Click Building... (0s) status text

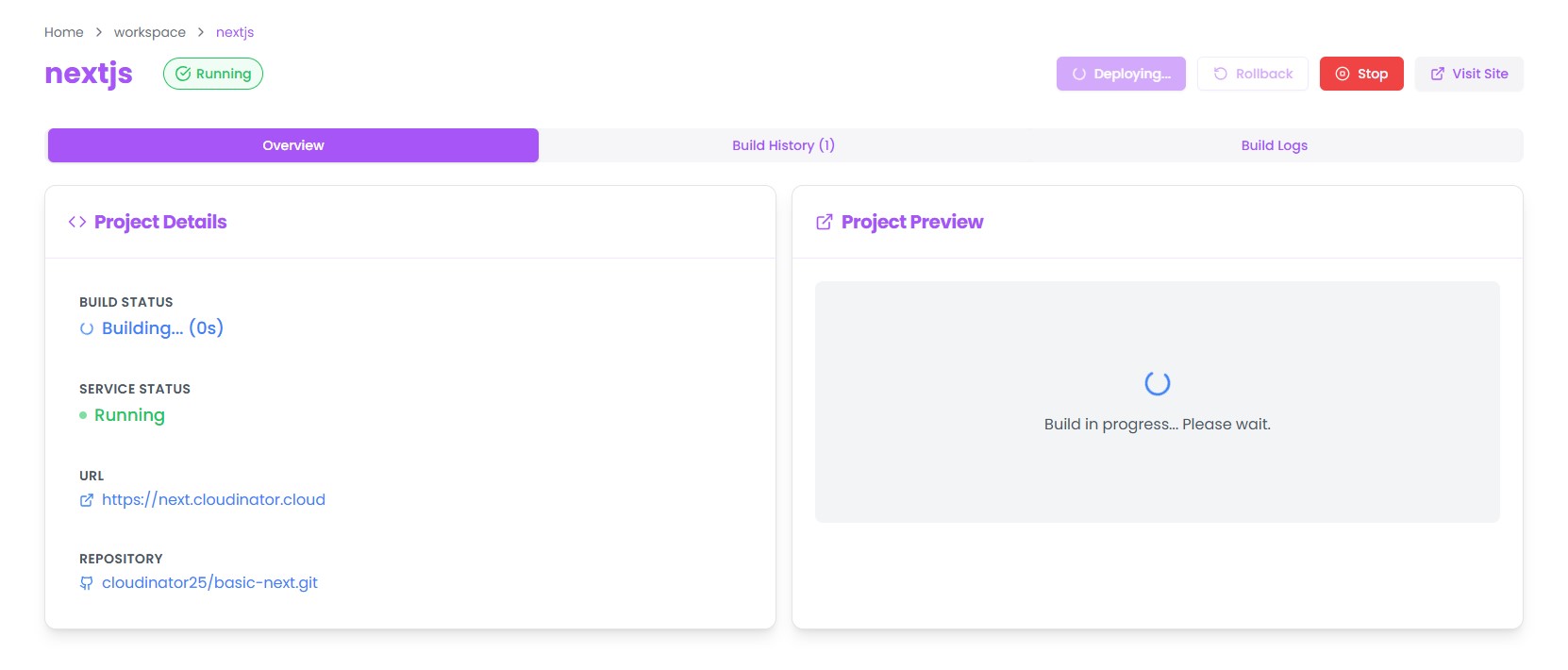point(162,328)
